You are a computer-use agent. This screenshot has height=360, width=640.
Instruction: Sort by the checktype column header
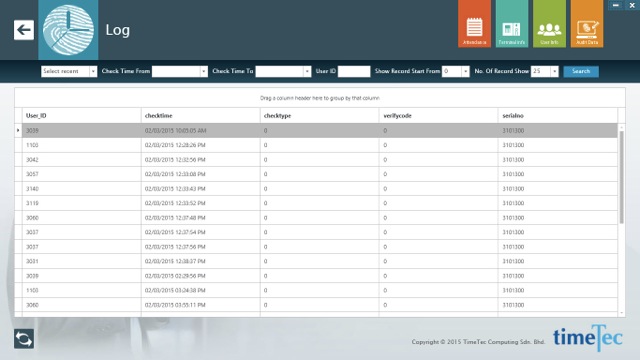320,116
